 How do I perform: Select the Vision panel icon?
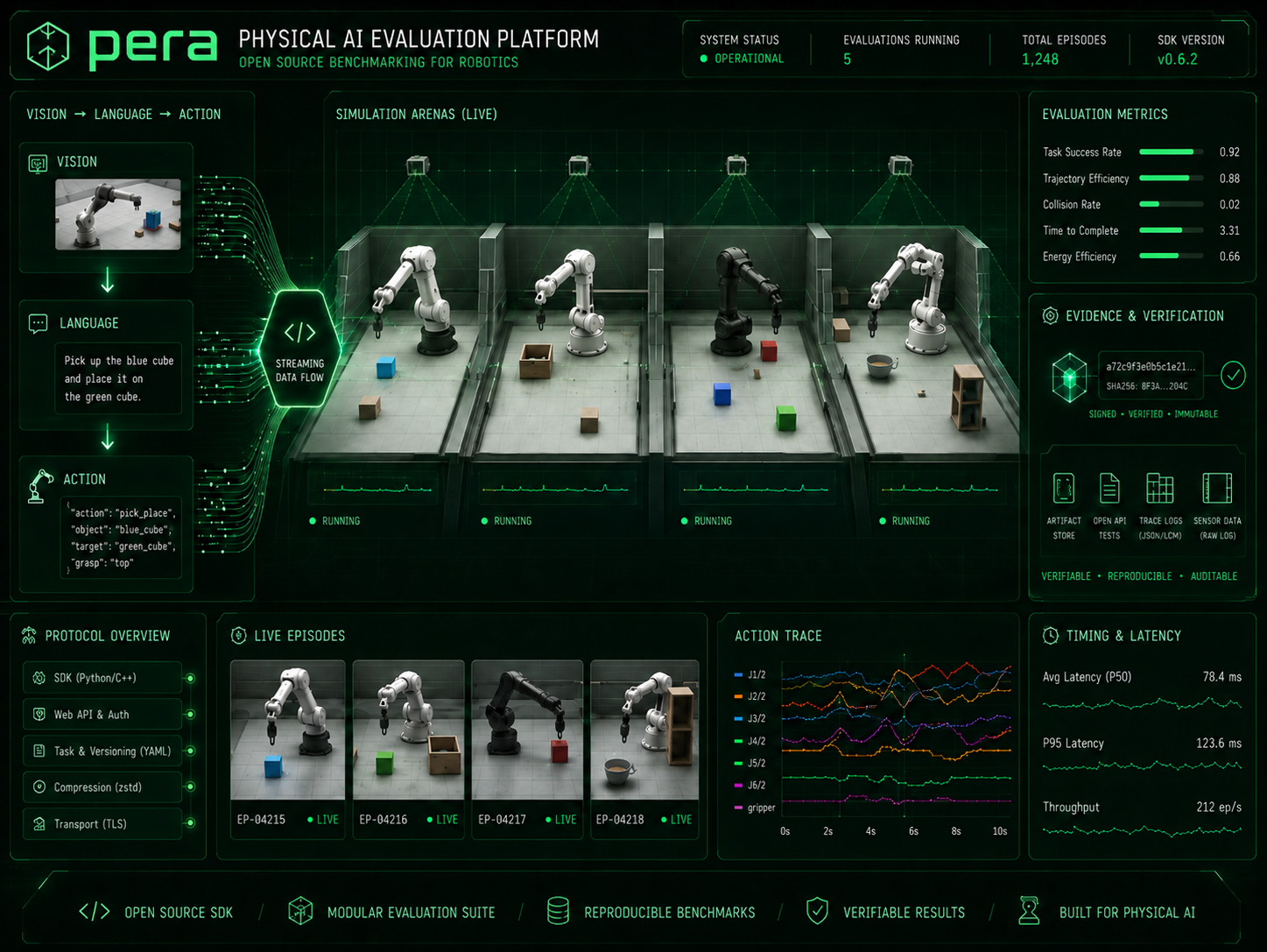[38, 164]
